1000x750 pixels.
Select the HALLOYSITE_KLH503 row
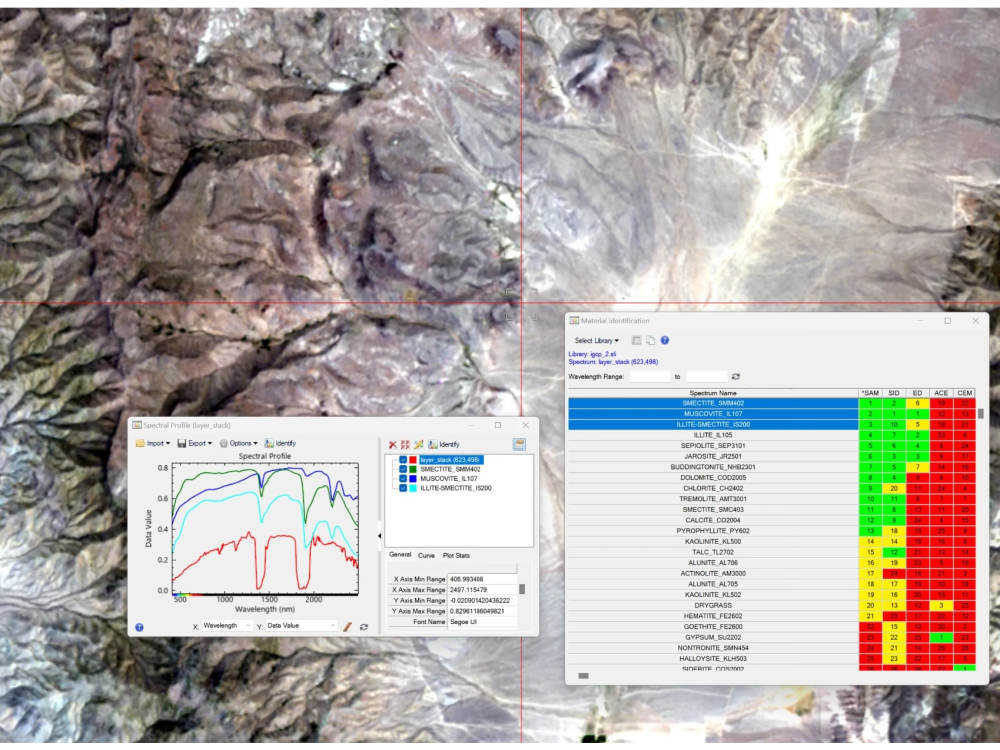(x=713, y=659)
